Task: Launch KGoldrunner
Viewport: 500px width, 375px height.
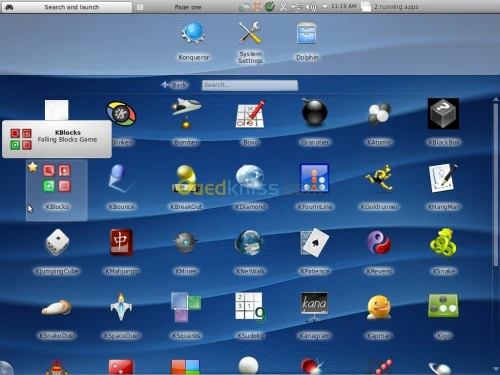Action: [379, 187]
